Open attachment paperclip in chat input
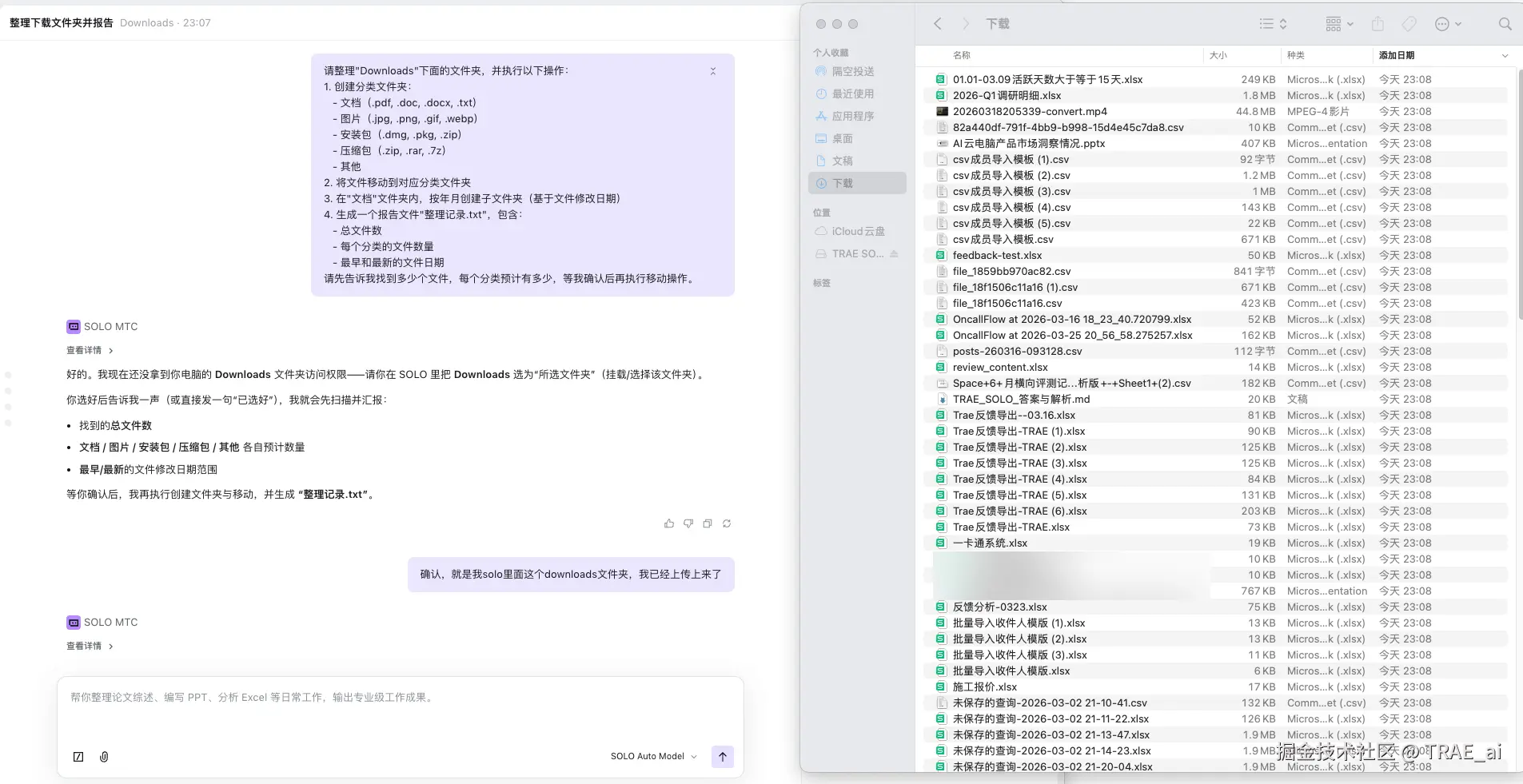 (104, 757)
